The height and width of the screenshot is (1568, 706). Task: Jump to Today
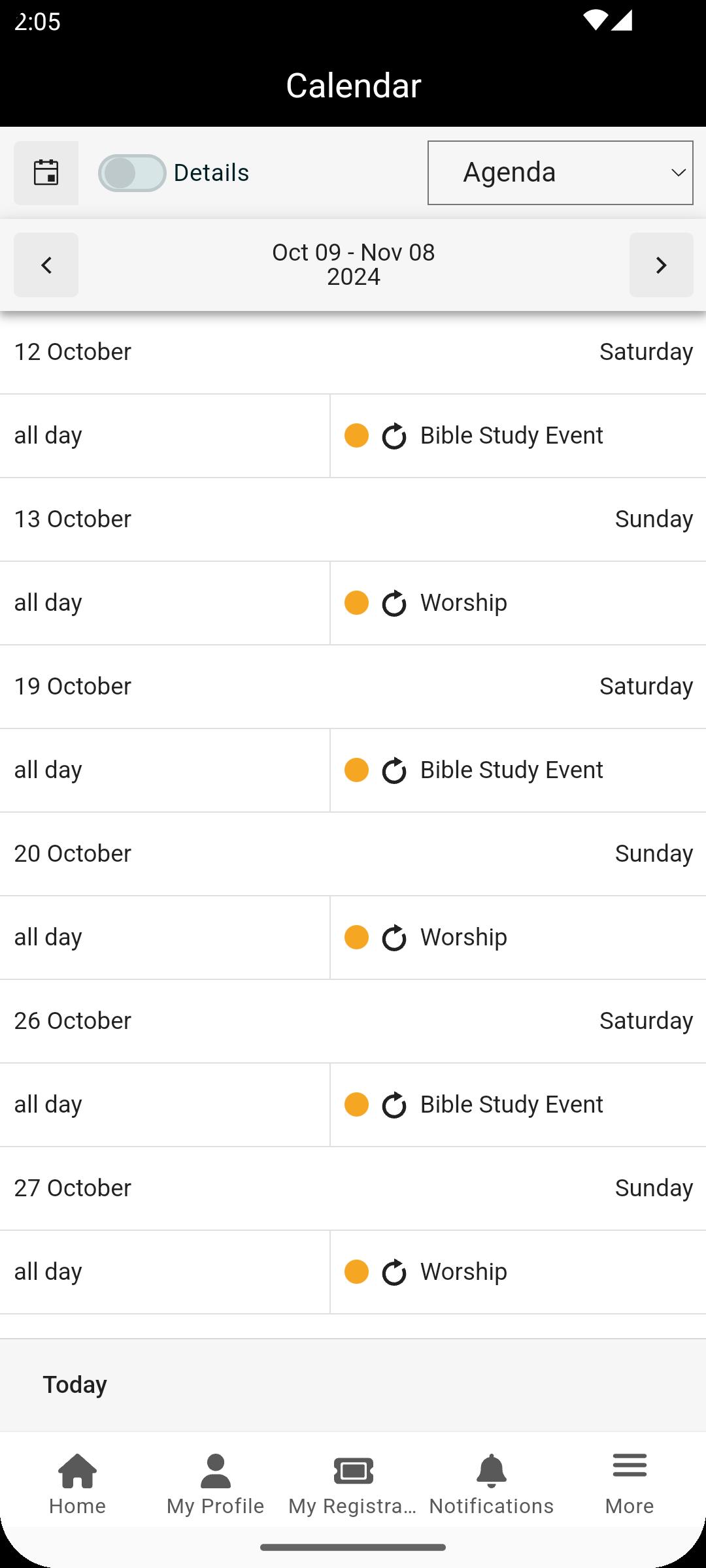click(x=75, y=1385)
